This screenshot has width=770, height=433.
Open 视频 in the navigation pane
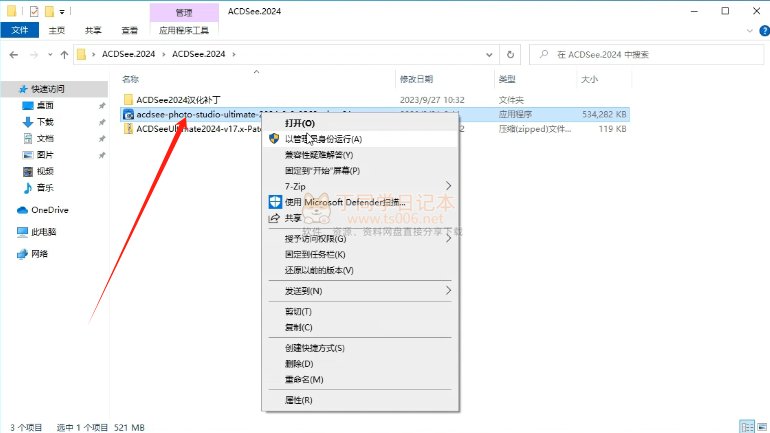pos(45,171)
